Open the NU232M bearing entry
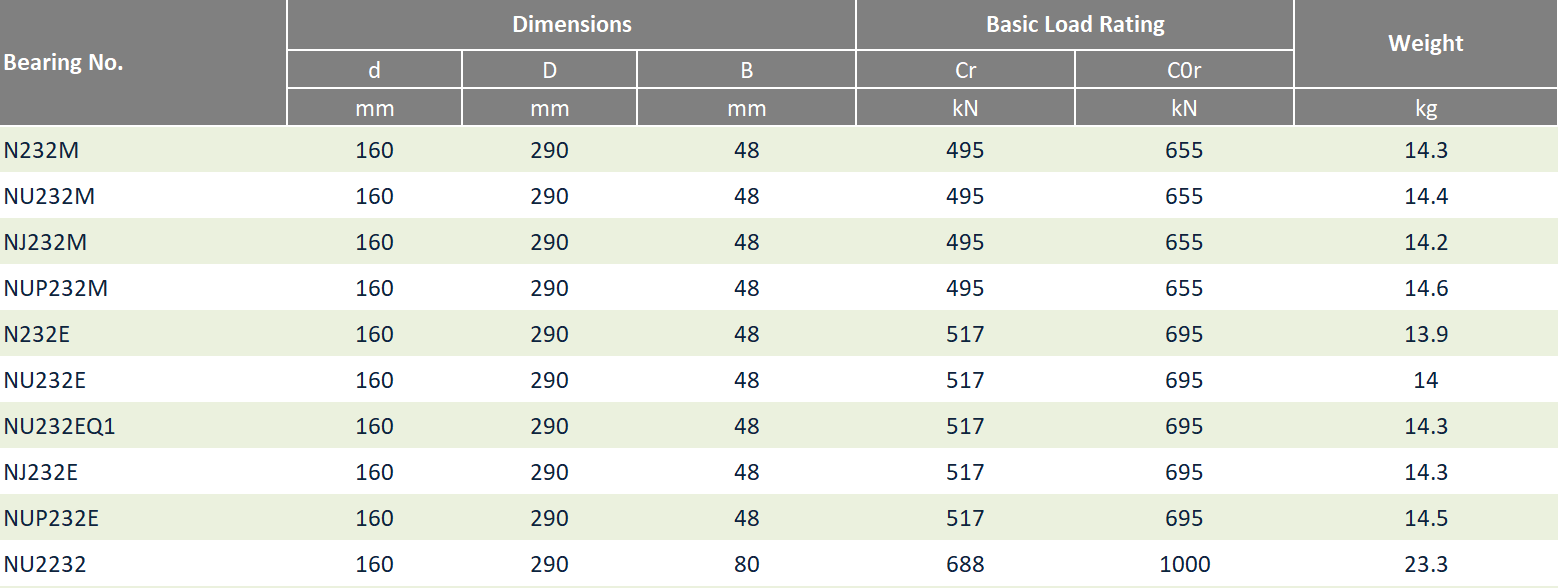Image resolution: width=1558 pixels, height=588 pixels. [49, 196]
